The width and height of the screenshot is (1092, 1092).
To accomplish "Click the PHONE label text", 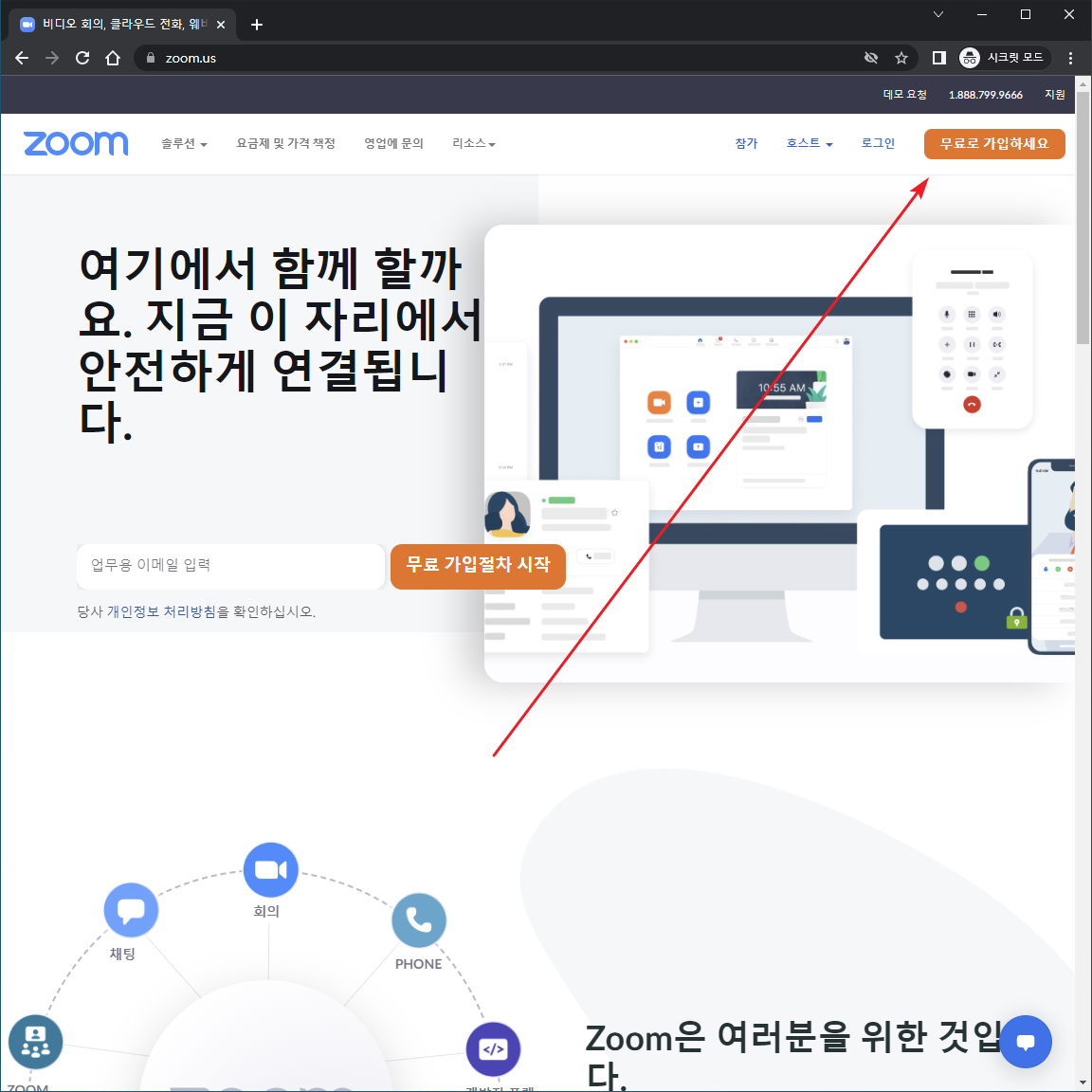I will (419, 964).
